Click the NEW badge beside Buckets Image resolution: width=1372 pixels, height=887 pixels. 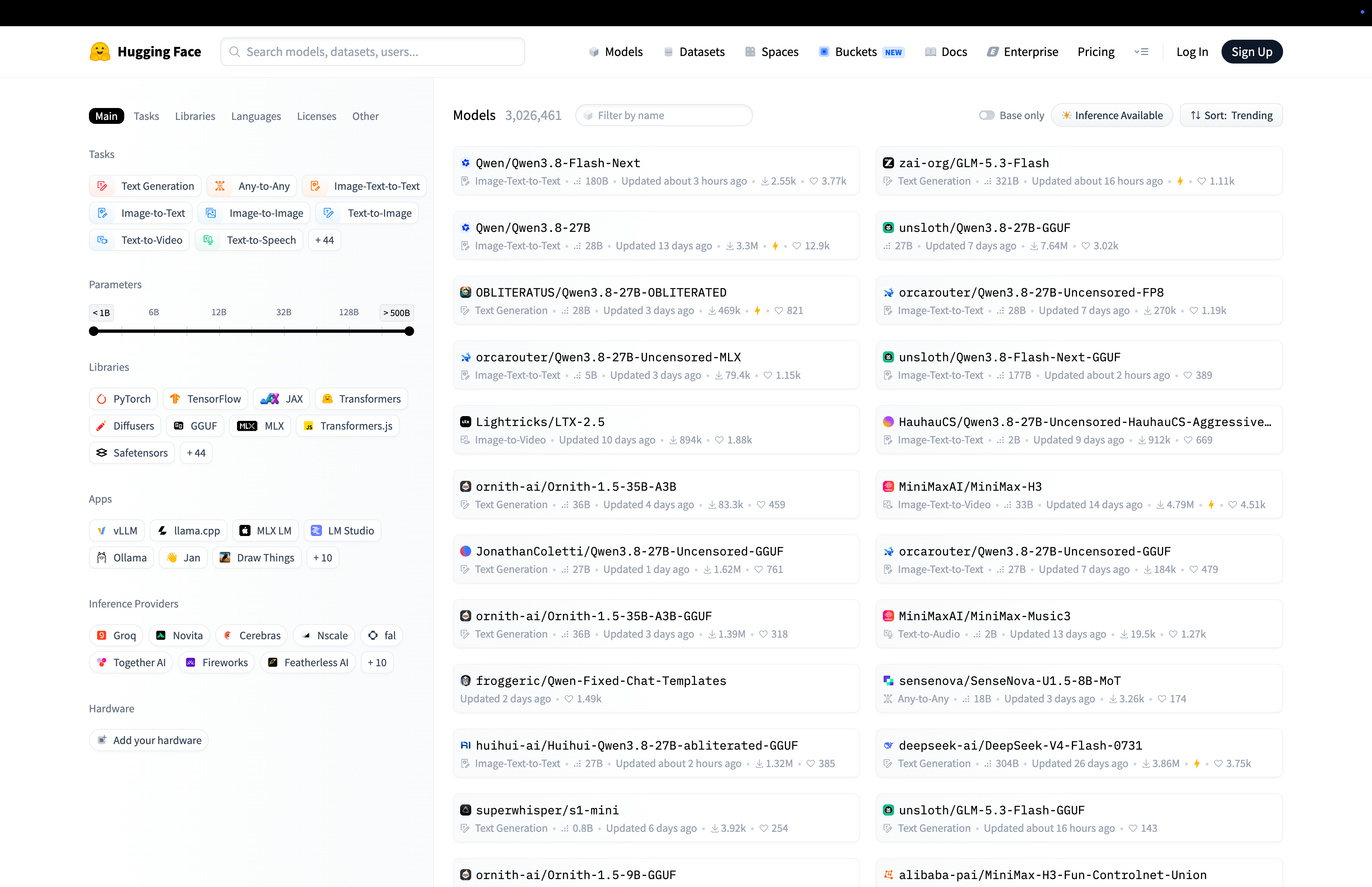(894, 52)
